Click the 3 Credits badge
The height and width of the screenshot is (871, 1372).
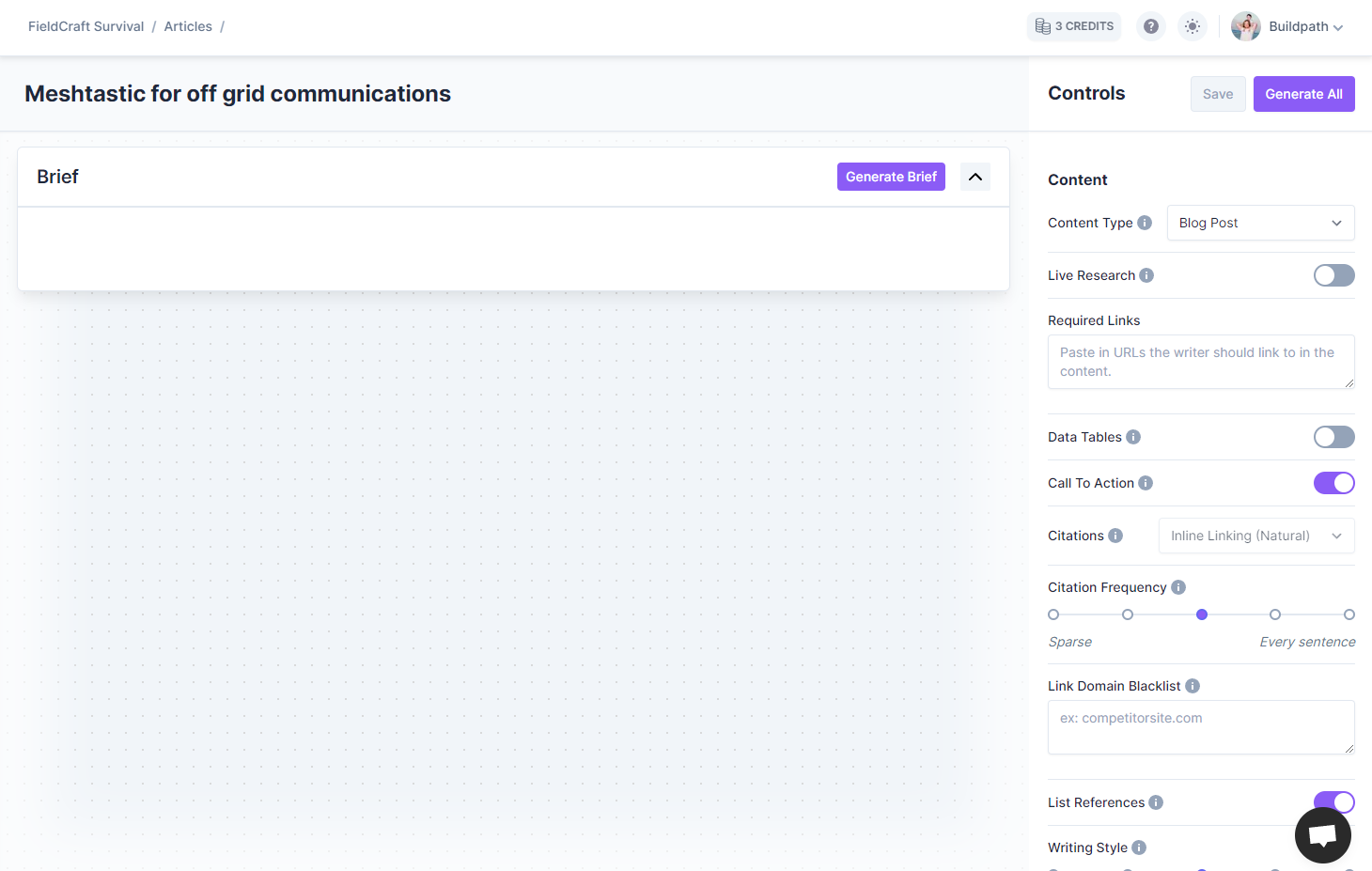click(x=1074, y=26)
